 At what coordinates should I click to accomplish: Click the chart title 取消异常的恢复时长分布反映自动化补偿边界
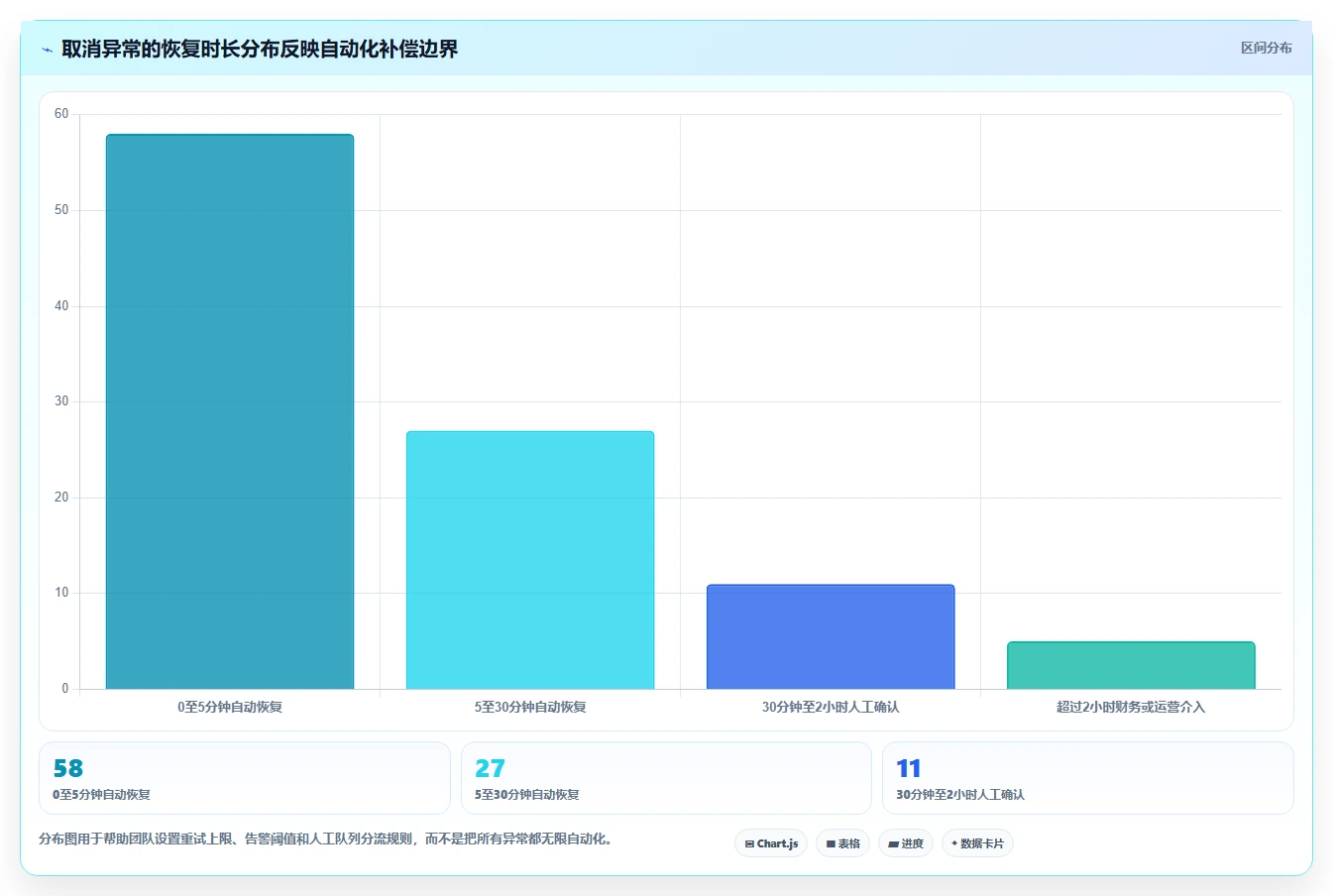click(260, 49)
